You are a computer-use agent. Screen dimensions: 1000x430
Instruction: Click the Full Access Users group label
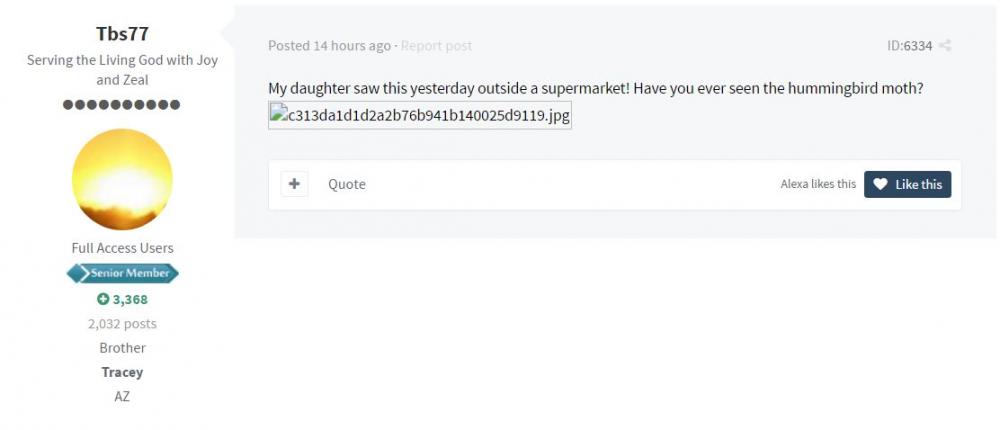point(122,248)
